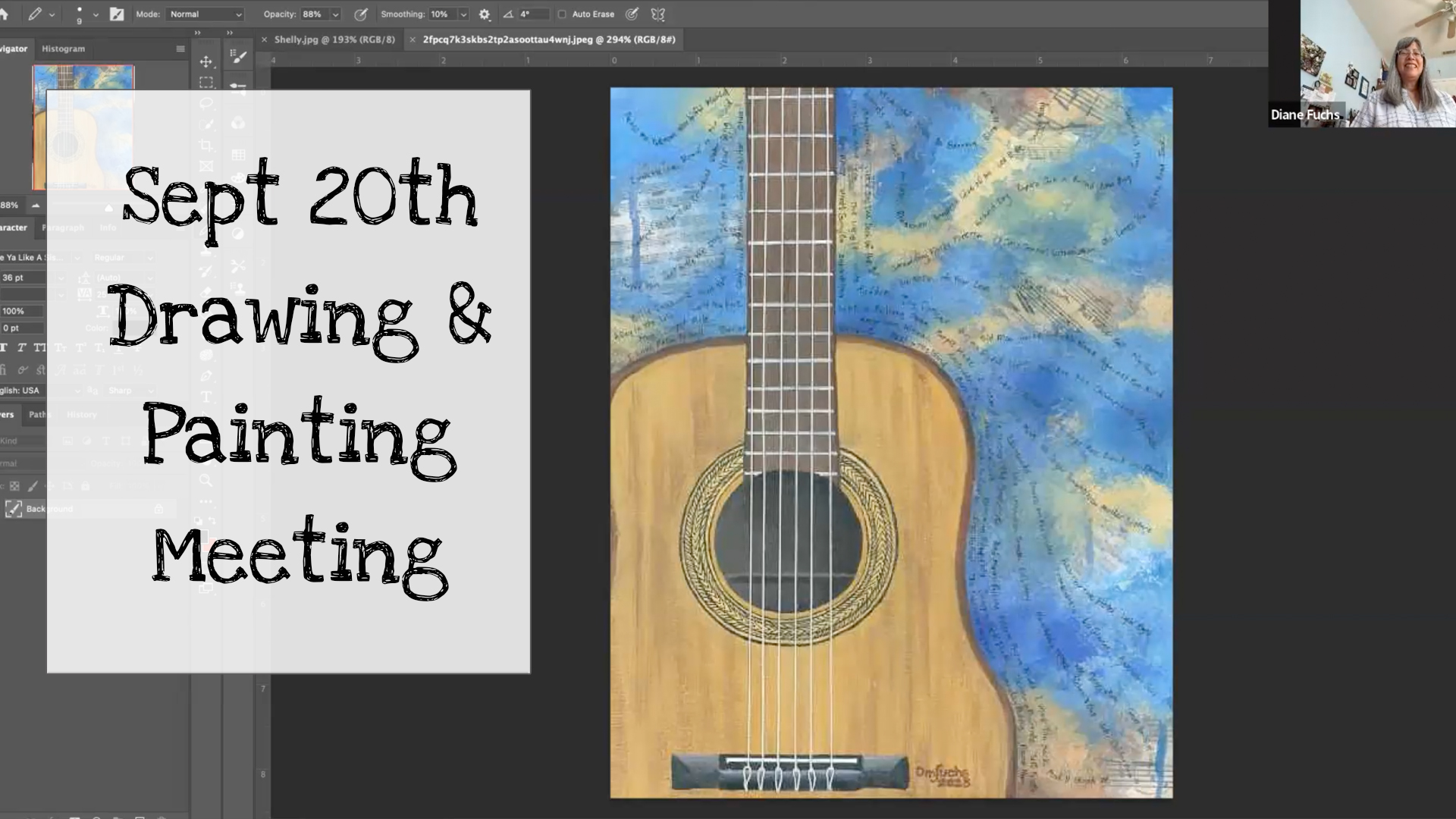Click the brush angle icon
This screenshot has width=1456, height=819.
(x=508, y=14)
